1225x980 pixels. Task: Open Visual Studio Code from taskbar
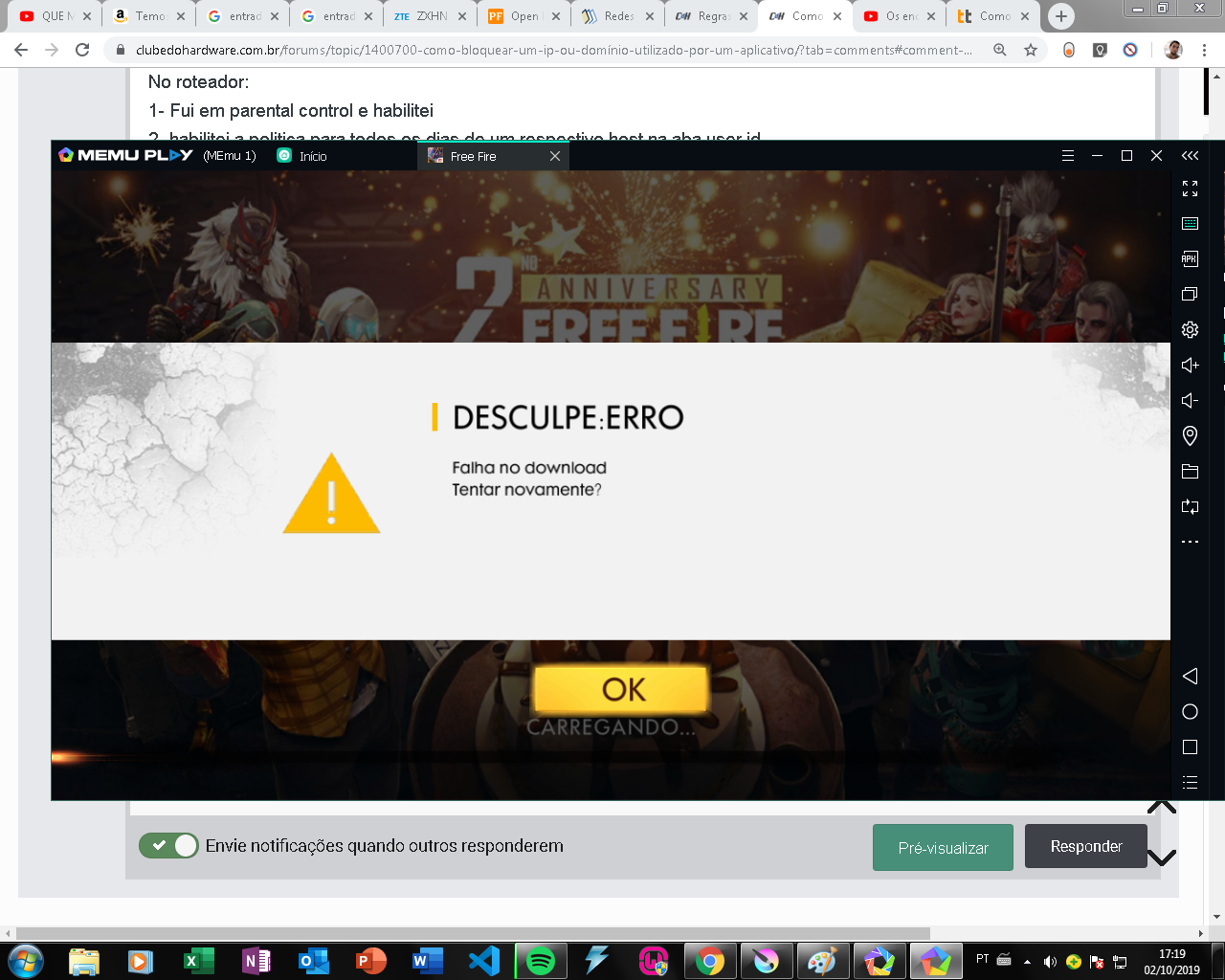pyautogui.click(x=483, y=961)
